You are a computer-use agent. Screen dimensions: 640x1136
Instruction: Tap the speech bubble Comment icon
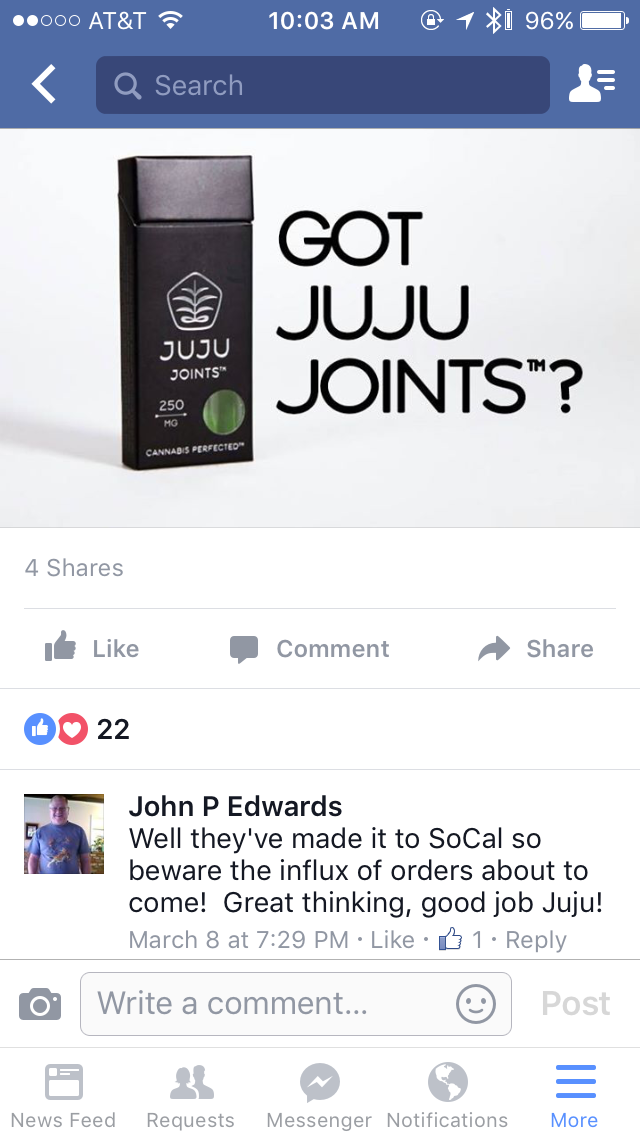[244, 649]
